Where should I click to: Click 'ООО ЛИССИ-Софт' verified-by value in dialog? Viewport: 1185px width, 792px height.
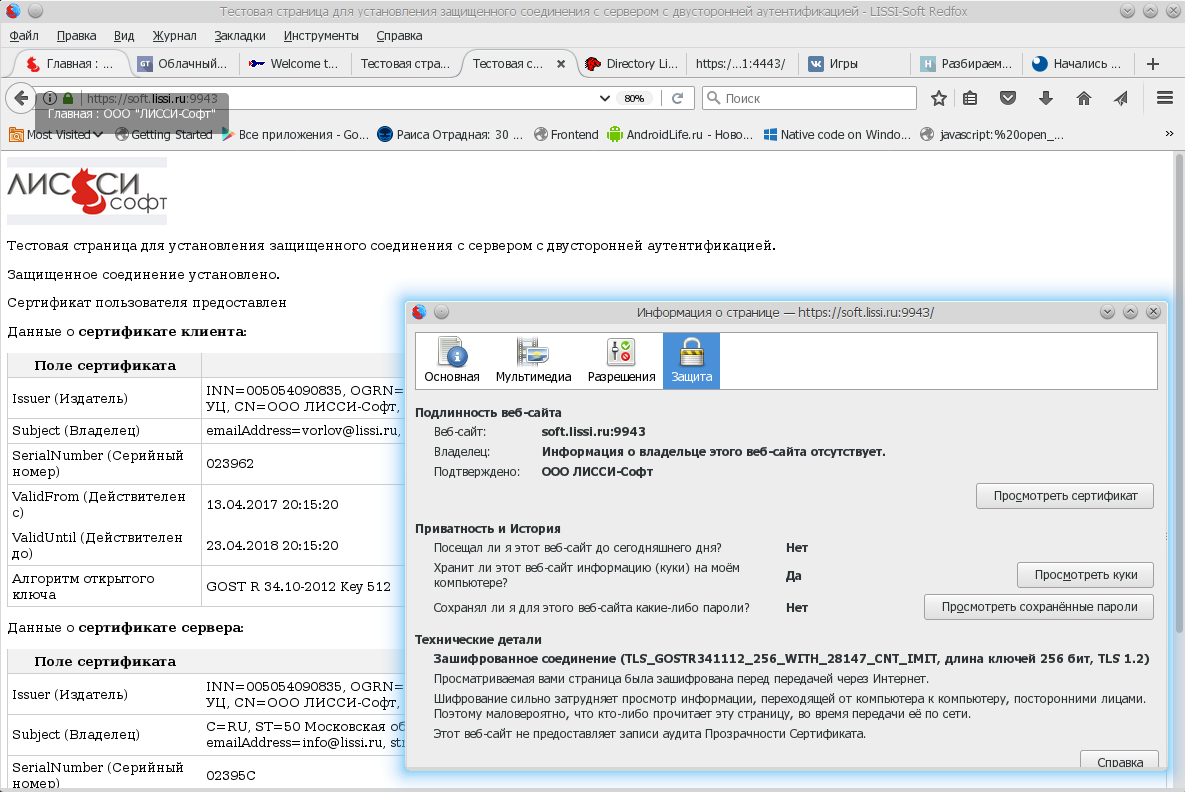(x=597, y=472)
